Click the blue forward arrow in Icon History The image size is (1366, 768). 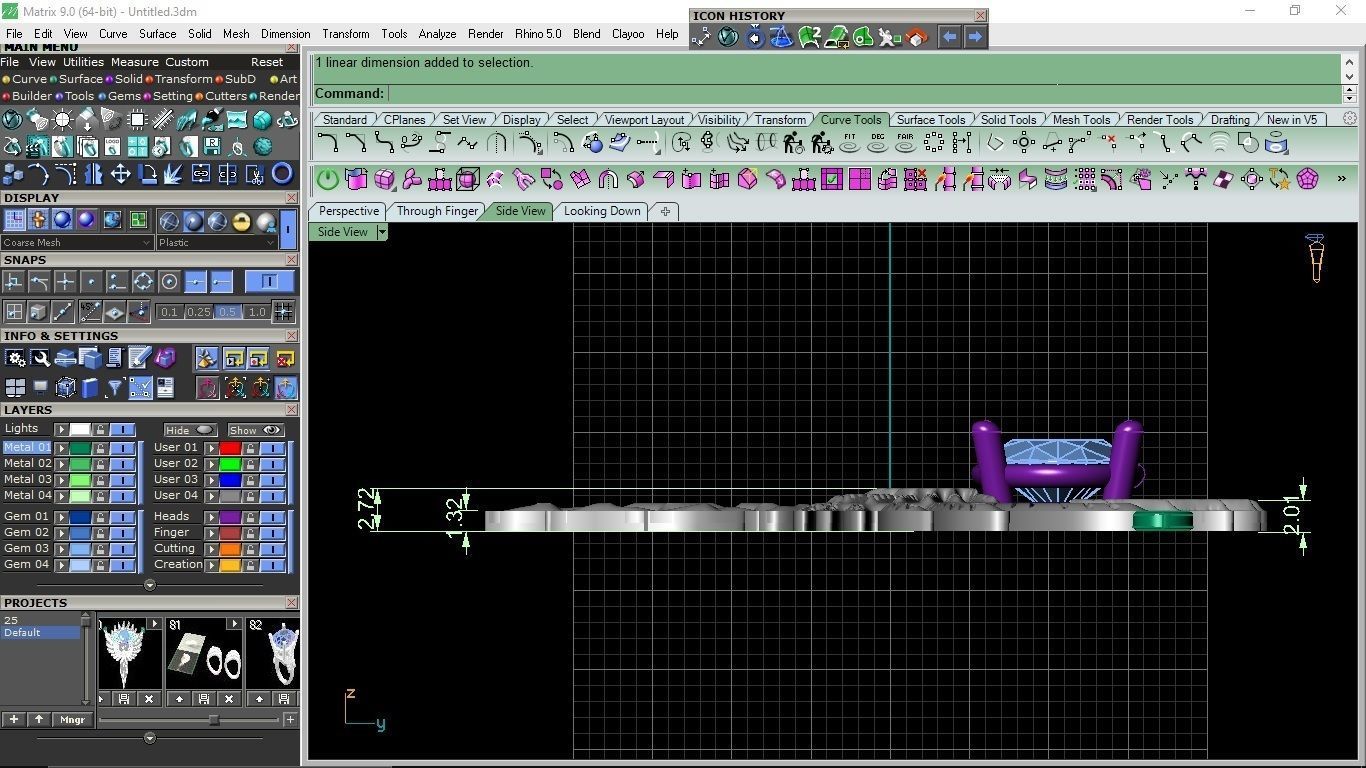[x=975, y=37]
